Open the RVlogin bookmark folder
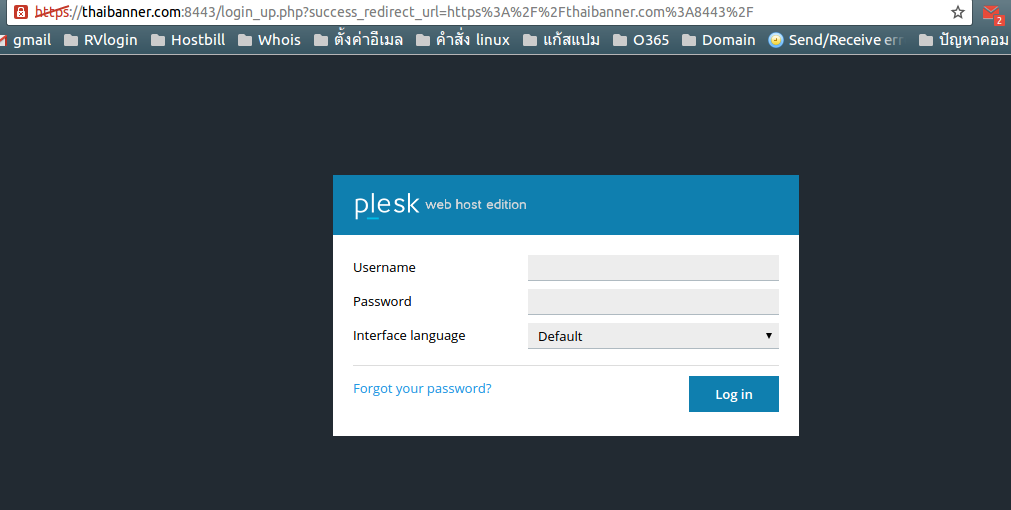The height and width of the screenshot is (510, 1011). 100,40
